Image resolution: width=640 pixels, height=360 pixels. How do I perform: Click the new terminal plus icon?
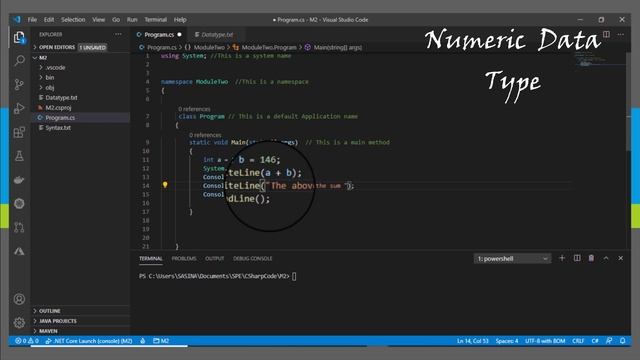click(x=562, y=258)
